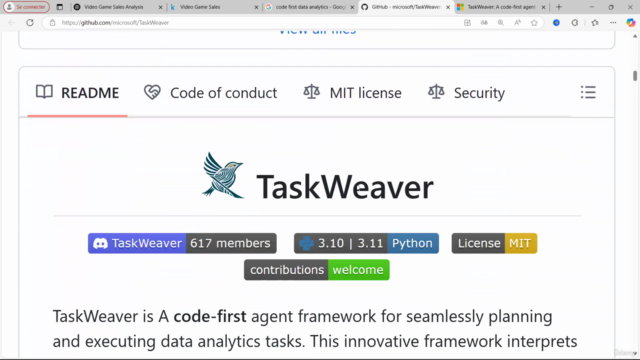
Task: Open the Copilot icon
Action: 631,23
